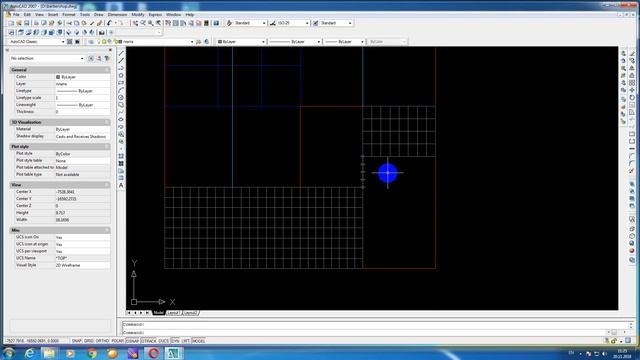Viewport: 640px width, 360px height.
Task: Click the Select Objects icon in Properties palette
Action: pyautogui.click(x=99, y=58)
